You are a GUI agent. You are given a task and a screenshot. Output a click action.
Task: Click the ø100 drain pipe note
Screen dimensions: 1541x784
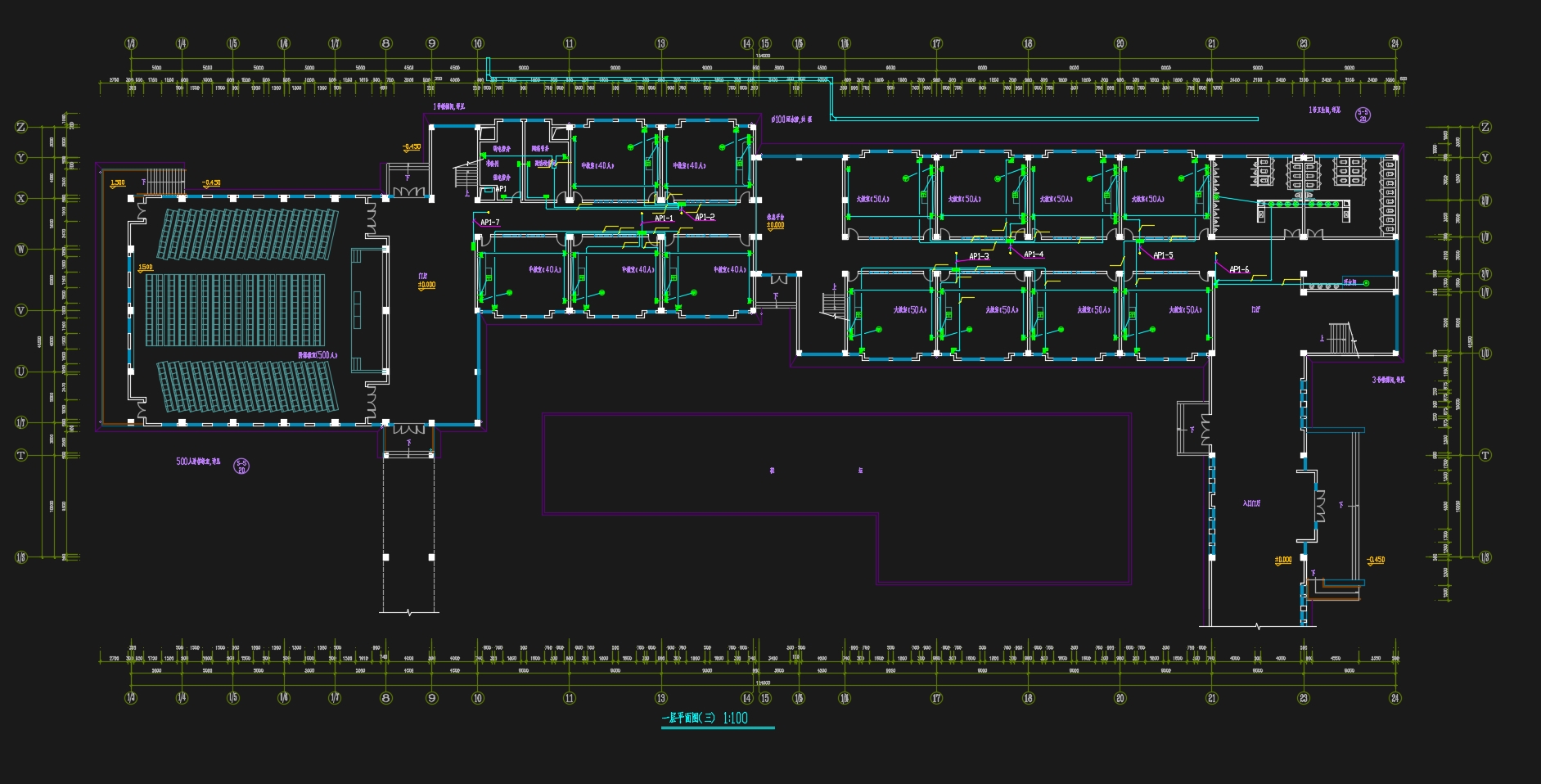(791, 119)
